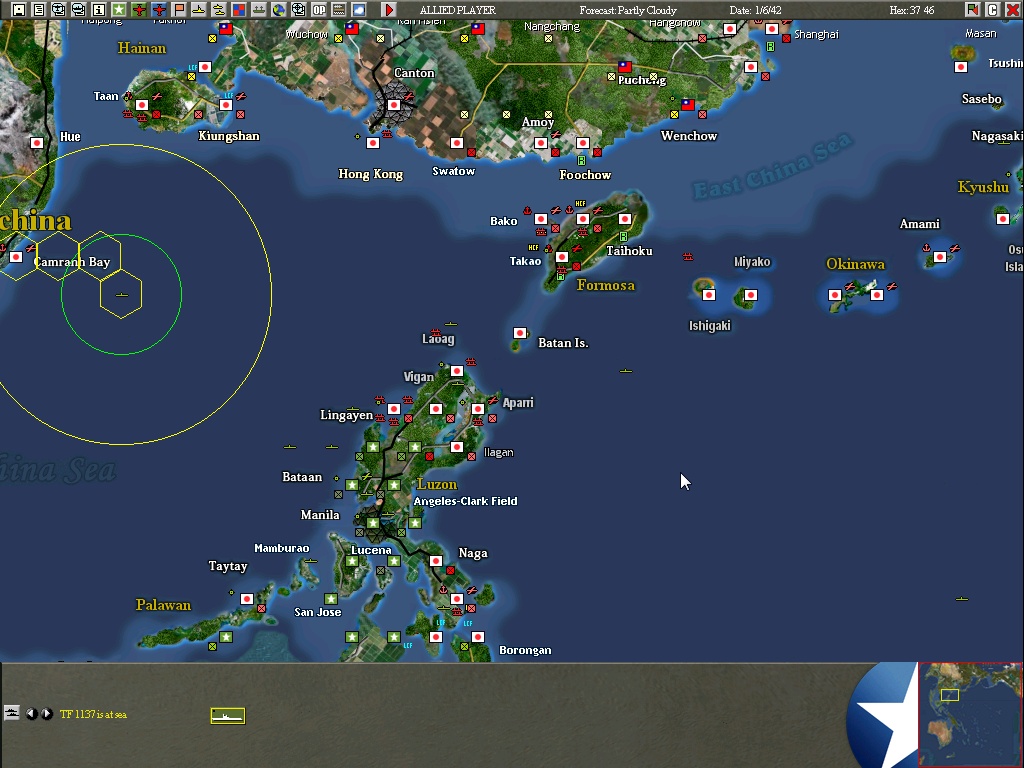Screen dimensions: 1024x768
Task: Select the Manila Allied star base marker
Action: [373, 523]
